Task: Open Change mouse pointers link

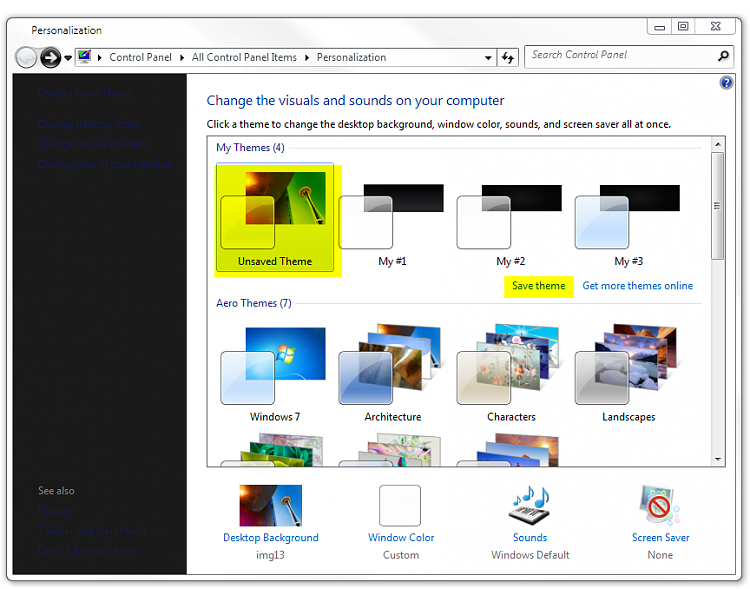Action: point(93,144)
